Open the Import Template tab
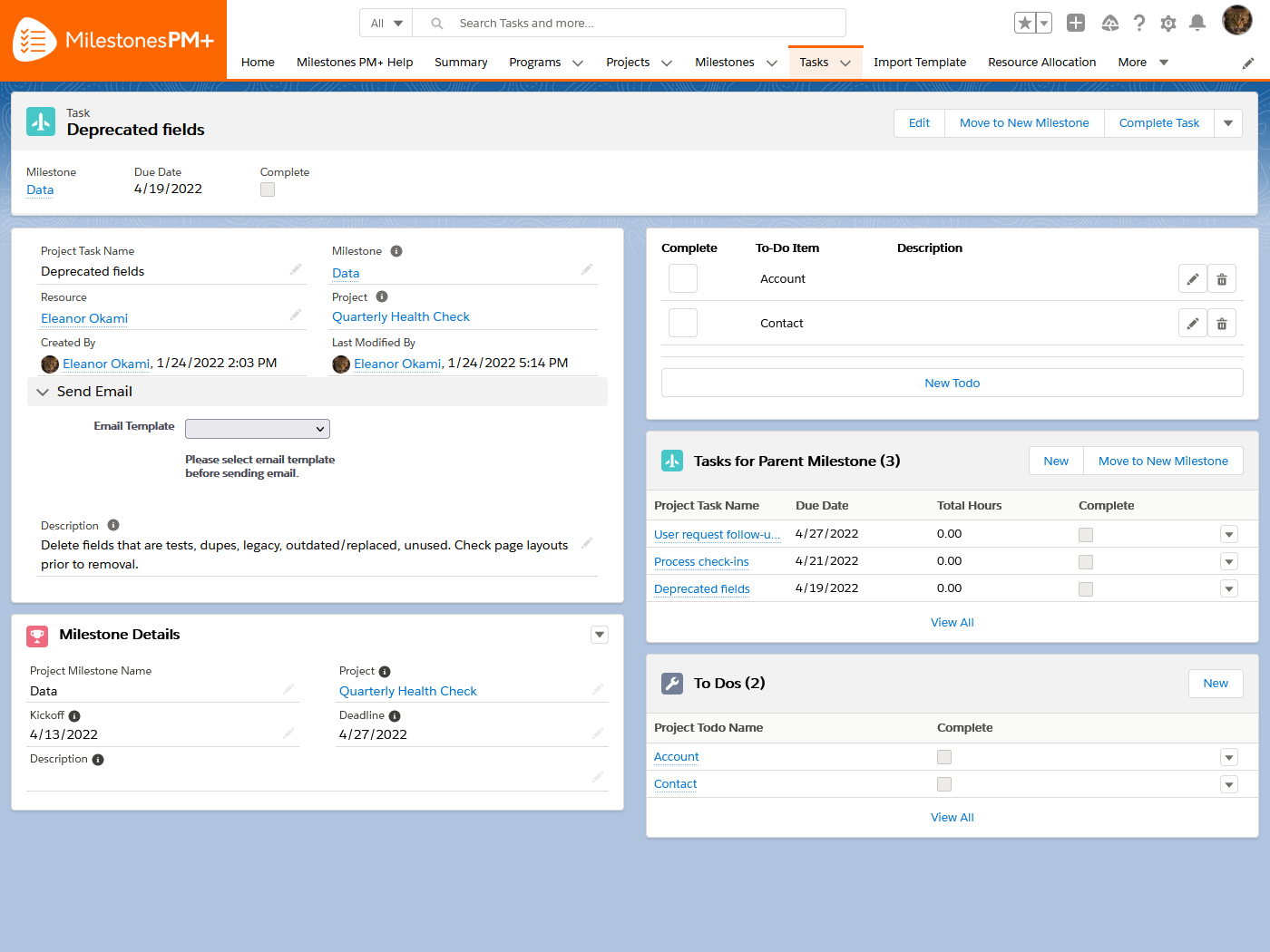The image size is (1270, 952). [920, 62]
